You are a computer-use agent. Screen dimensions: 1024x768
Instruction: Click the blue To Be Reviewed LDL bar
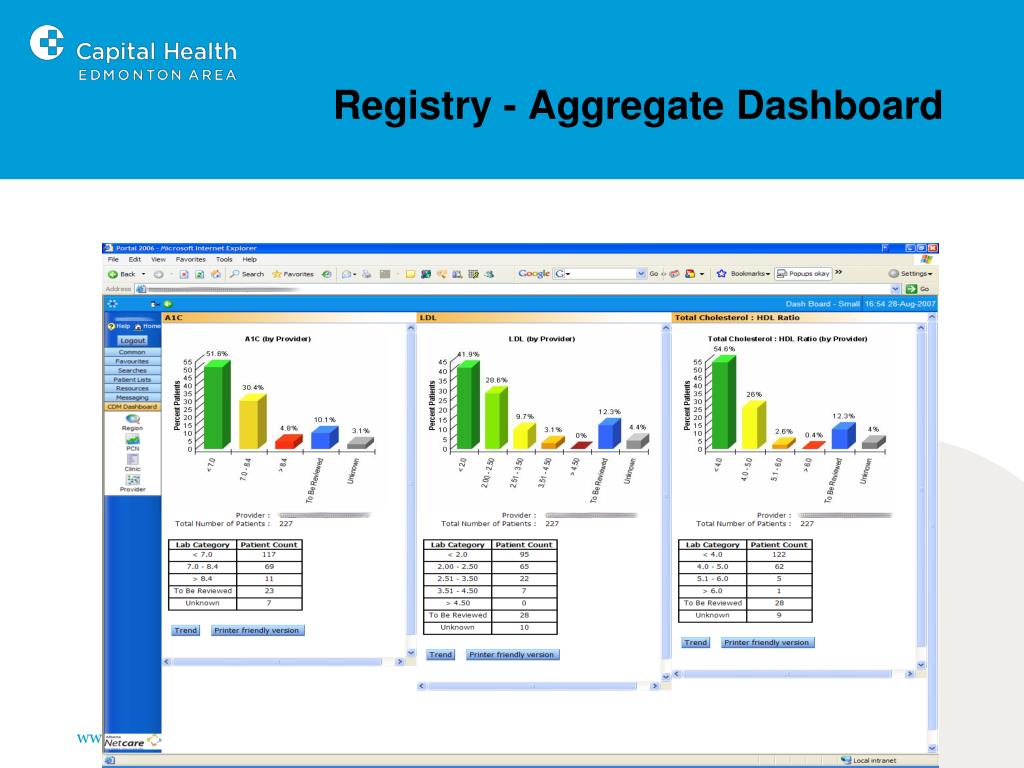pos(609,434)
